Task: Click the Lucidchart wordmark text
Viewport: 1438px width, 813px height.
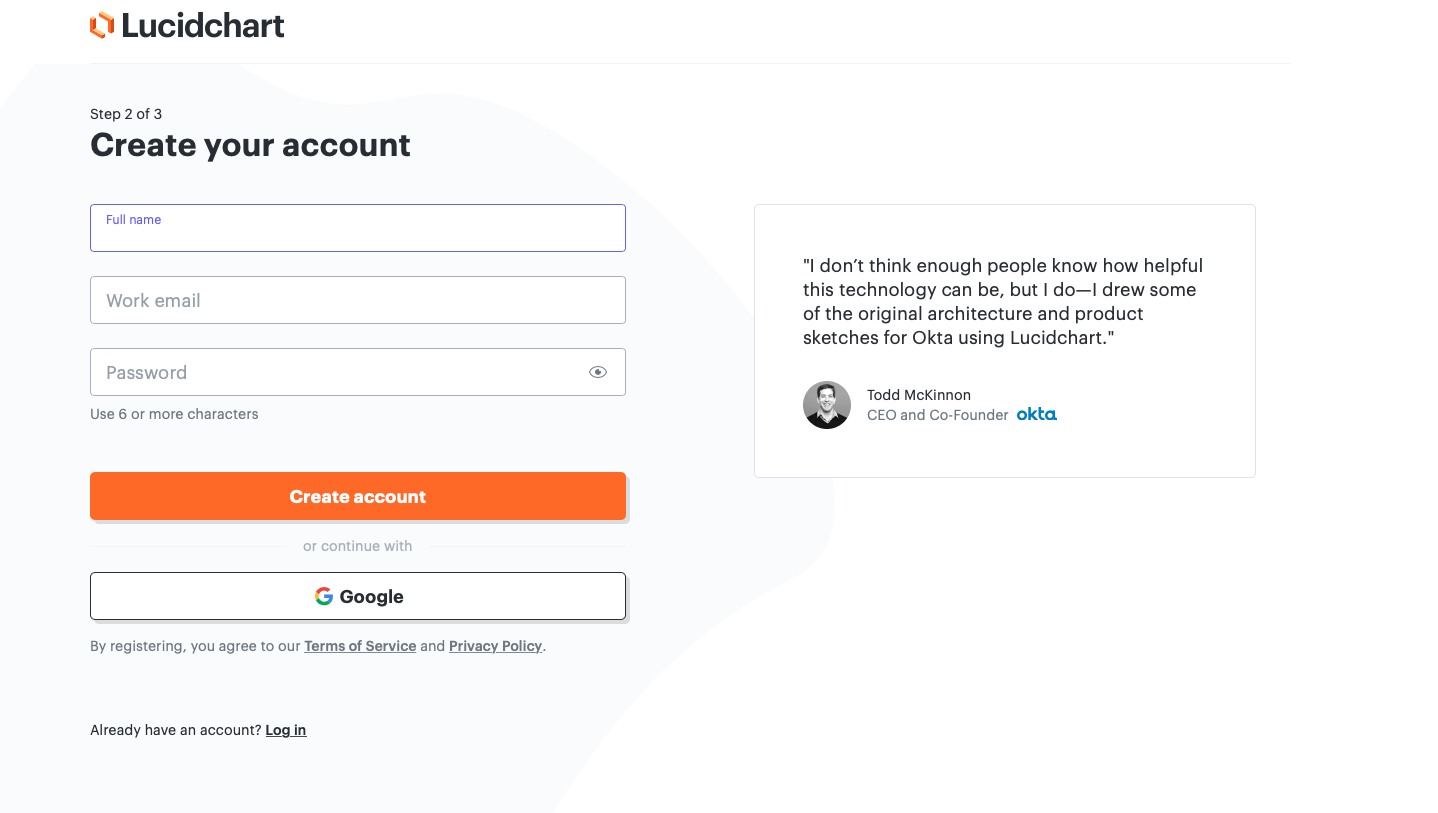Action: pyautogui.click(x=203, y=26)
